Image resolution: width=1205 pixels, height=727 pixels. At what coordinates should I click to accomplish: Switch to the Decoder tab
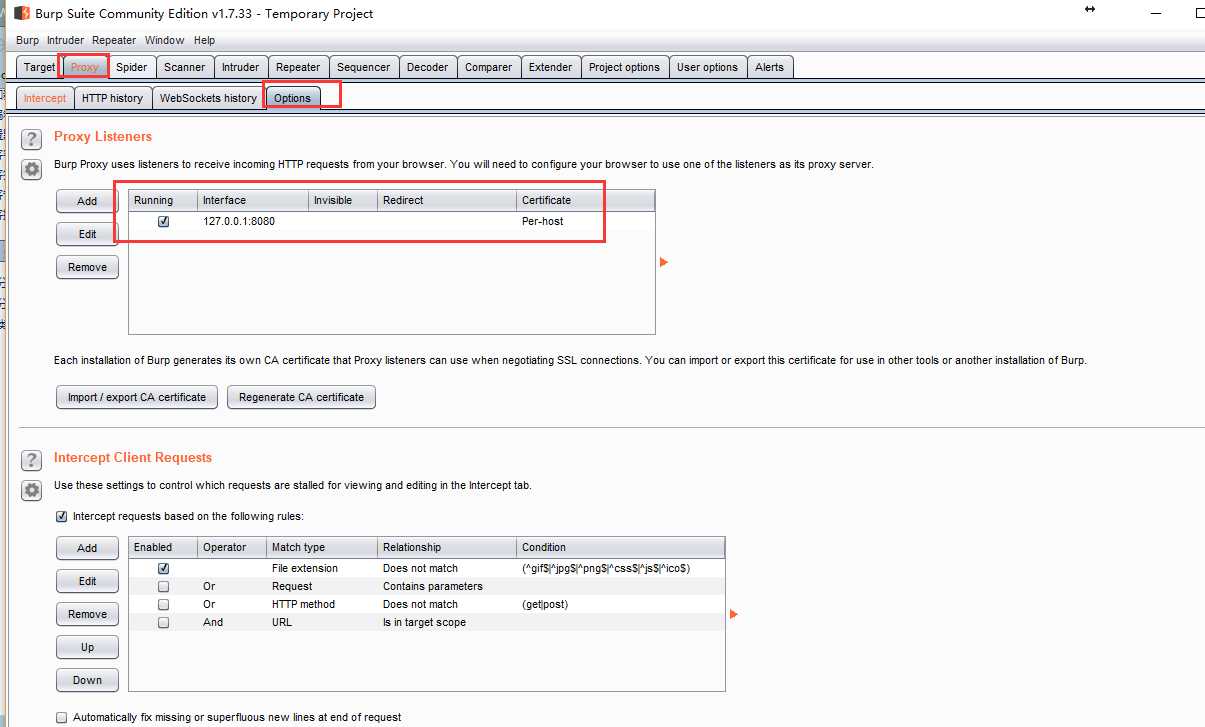[427, 67]
